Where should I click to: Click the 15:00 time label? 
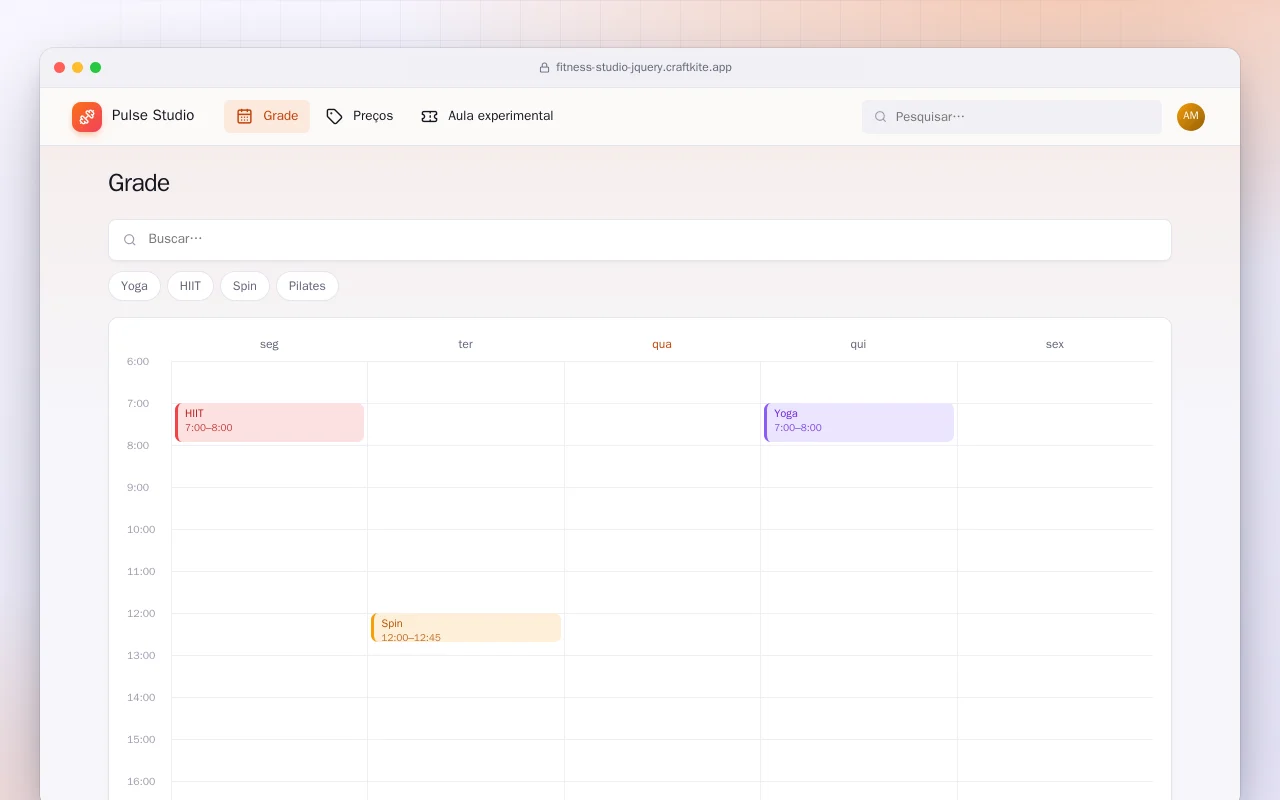[141, 740]
